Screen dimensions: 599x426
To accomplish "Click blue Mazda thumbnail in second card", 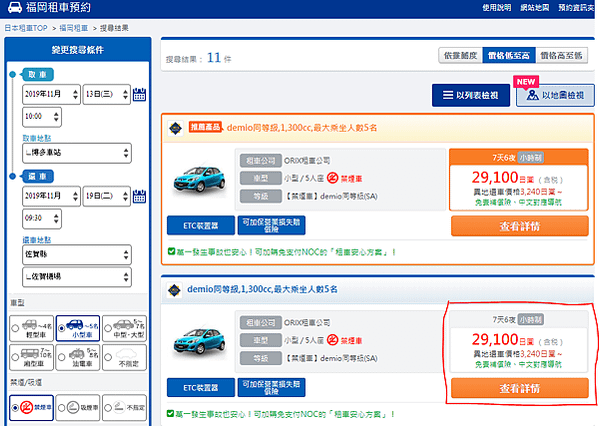I will coord(199,341).
